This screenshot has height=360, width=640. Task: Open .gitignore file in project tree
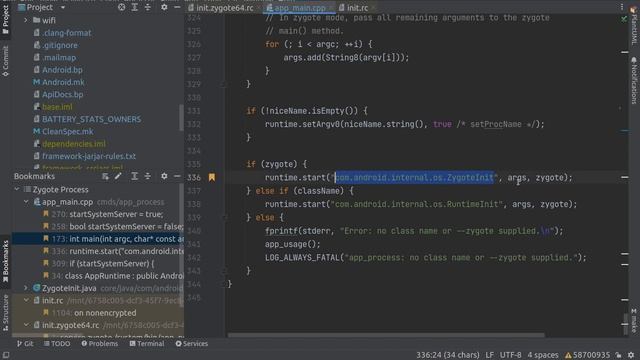tap(60, 45)
